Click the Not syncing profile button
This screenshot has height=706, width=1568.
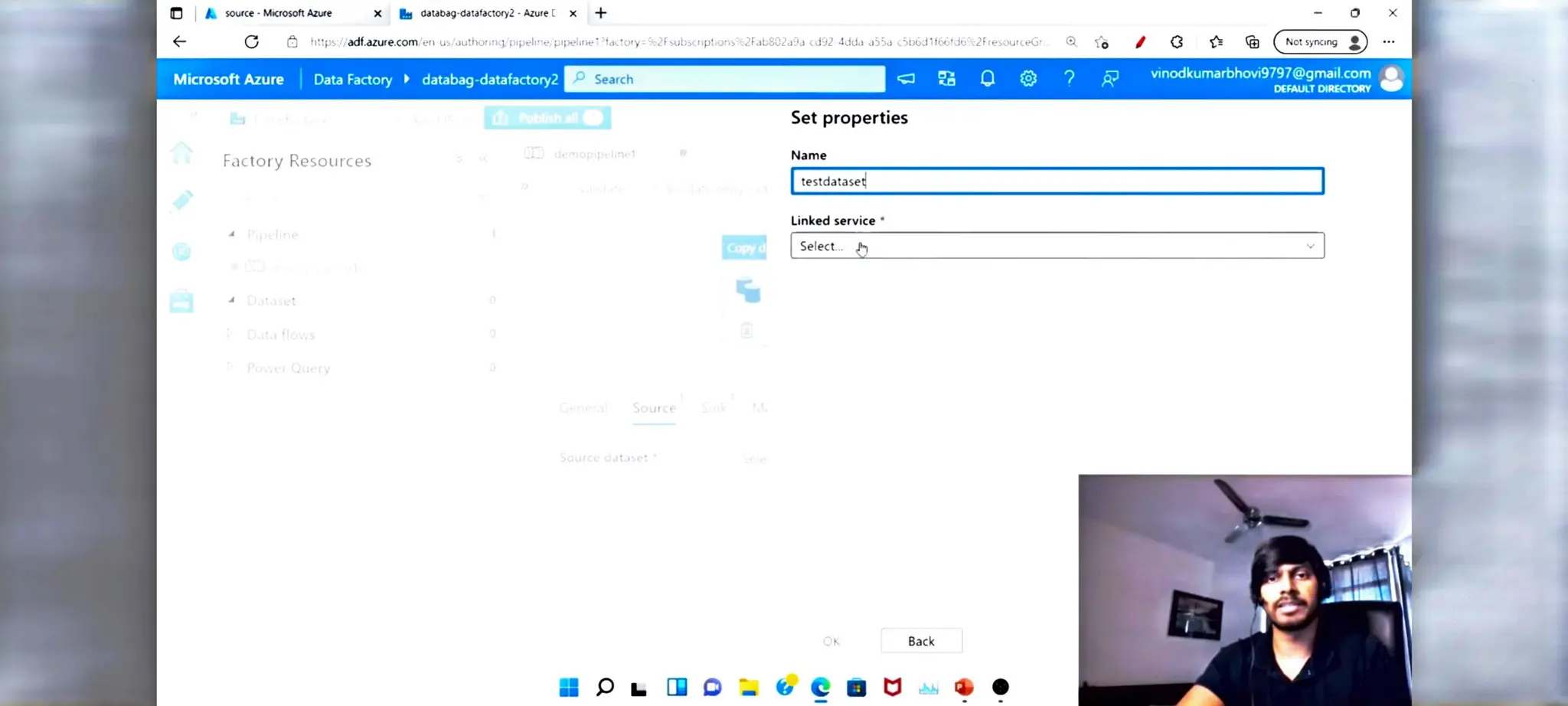tap(1321, 42)
